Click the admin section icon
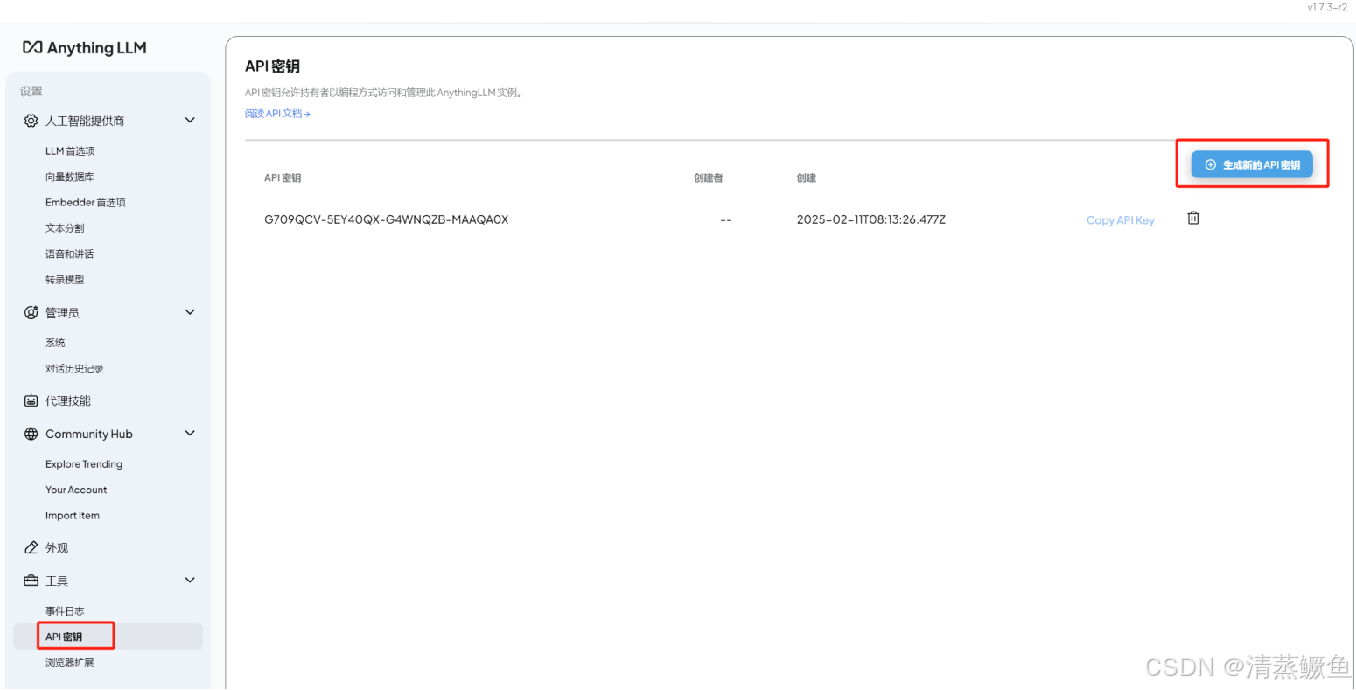 [x=31, y=313]
